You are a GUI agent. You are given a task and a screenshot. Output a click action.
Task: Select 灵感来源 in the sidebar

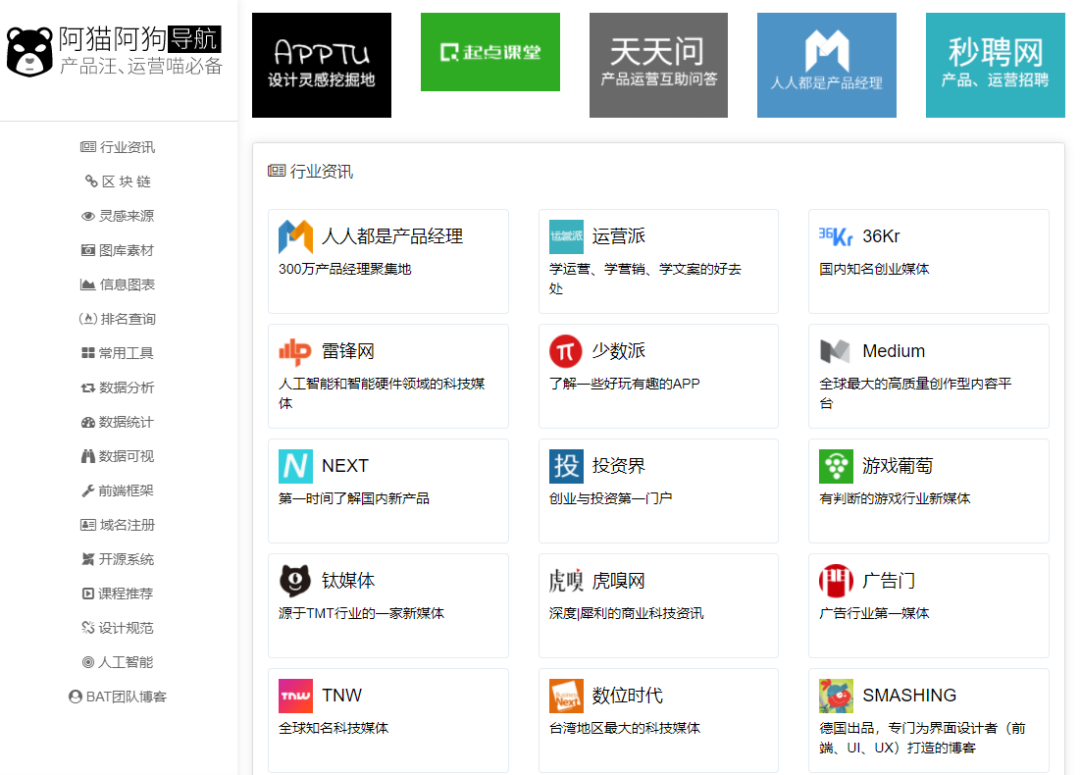[118, 216]
